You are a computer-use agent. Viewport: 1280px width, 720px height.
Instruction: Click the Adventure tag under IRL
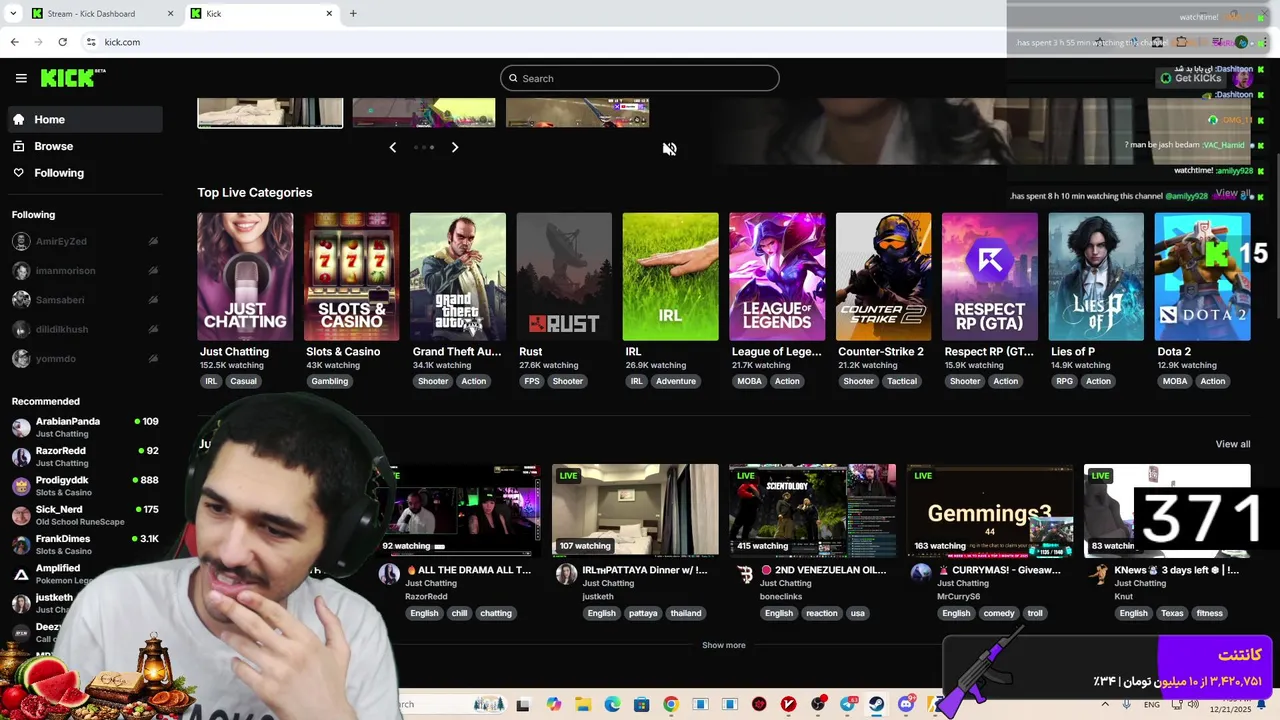pyautogui.click(x=676, y=381)
